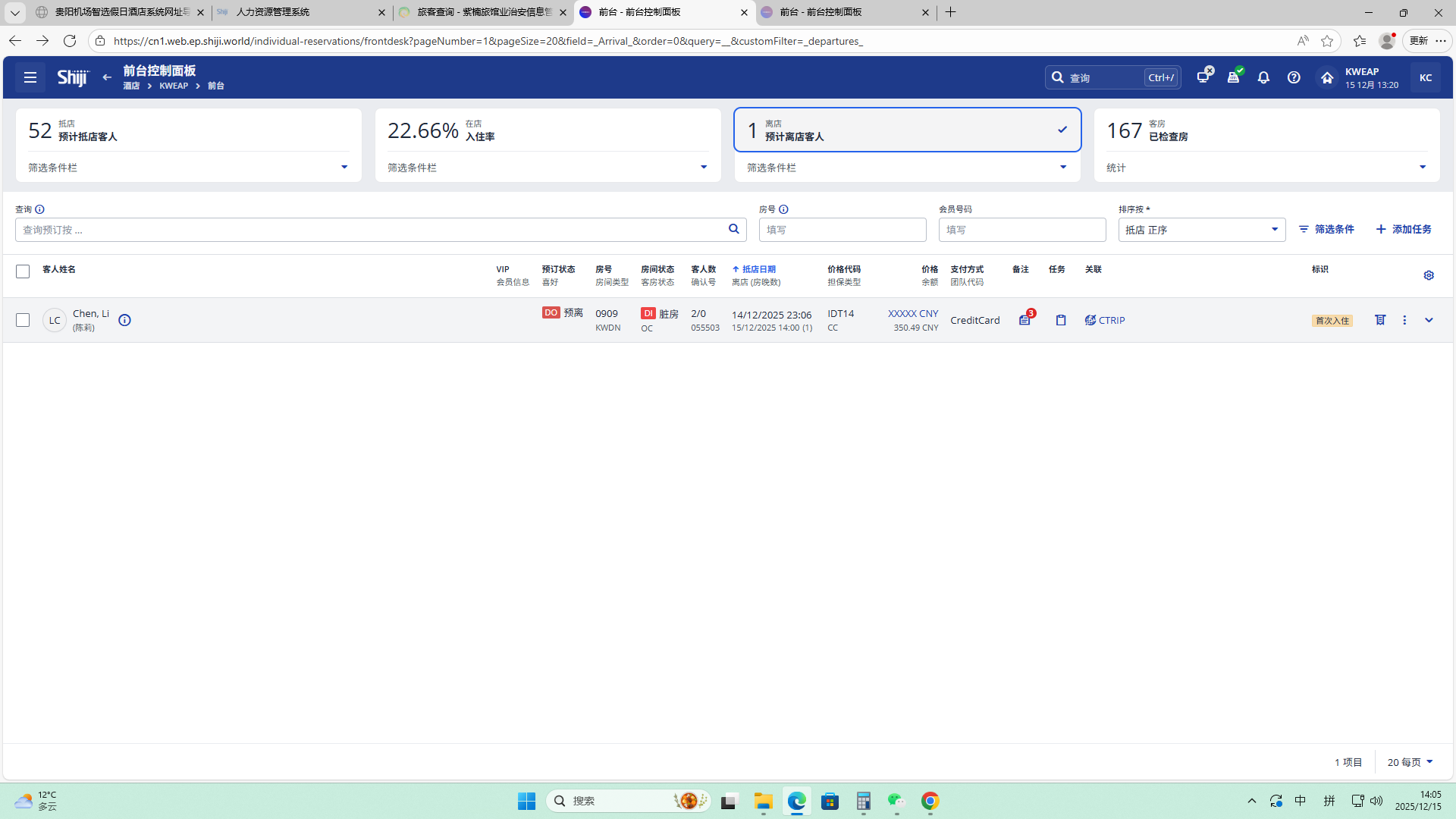Tick the select-all header checkbox
This screenshot has height=819, width=1456.
click(23, 271)
